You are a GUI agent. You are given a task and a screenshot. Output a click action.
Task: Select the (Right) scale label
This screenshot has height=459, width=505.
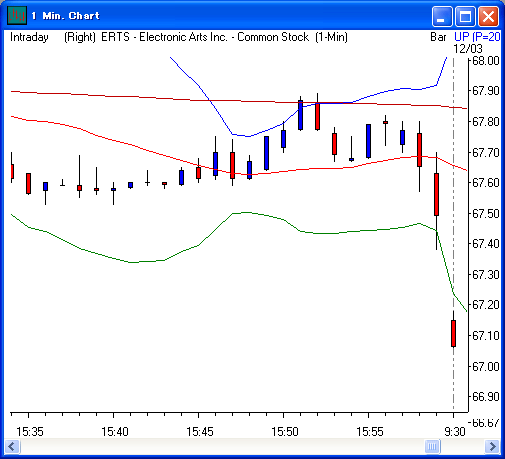tap(80, 37)
